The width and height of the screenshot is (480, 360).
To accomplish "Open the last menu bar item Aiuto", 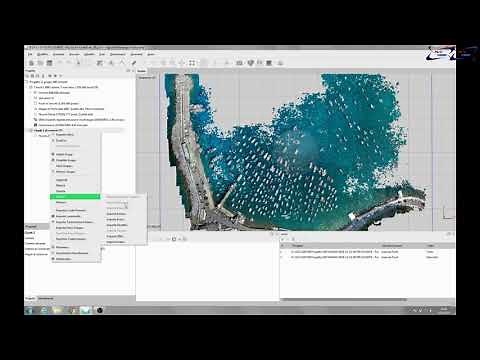I will click(151, 54).
